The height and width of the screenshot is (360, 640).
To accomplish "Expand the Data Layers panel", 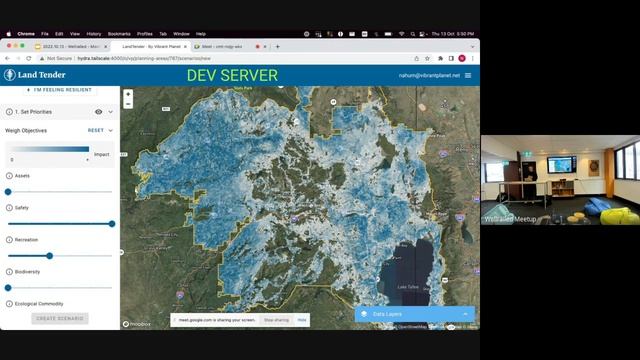I will [x=465, y=314].
